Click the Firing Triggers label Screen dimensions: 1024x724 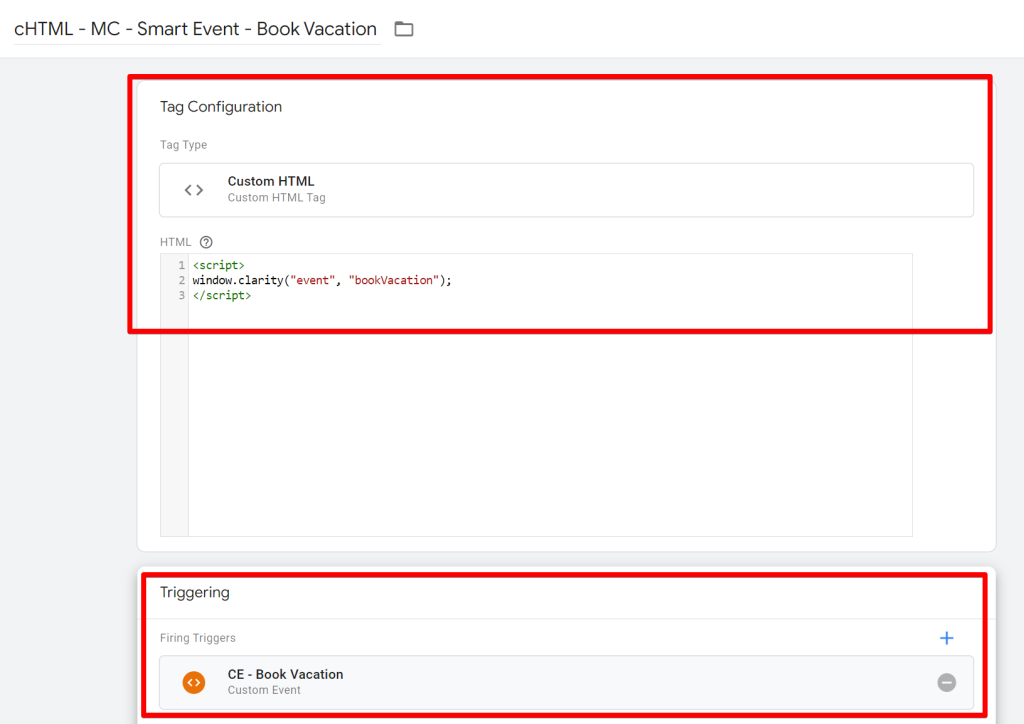198,638
